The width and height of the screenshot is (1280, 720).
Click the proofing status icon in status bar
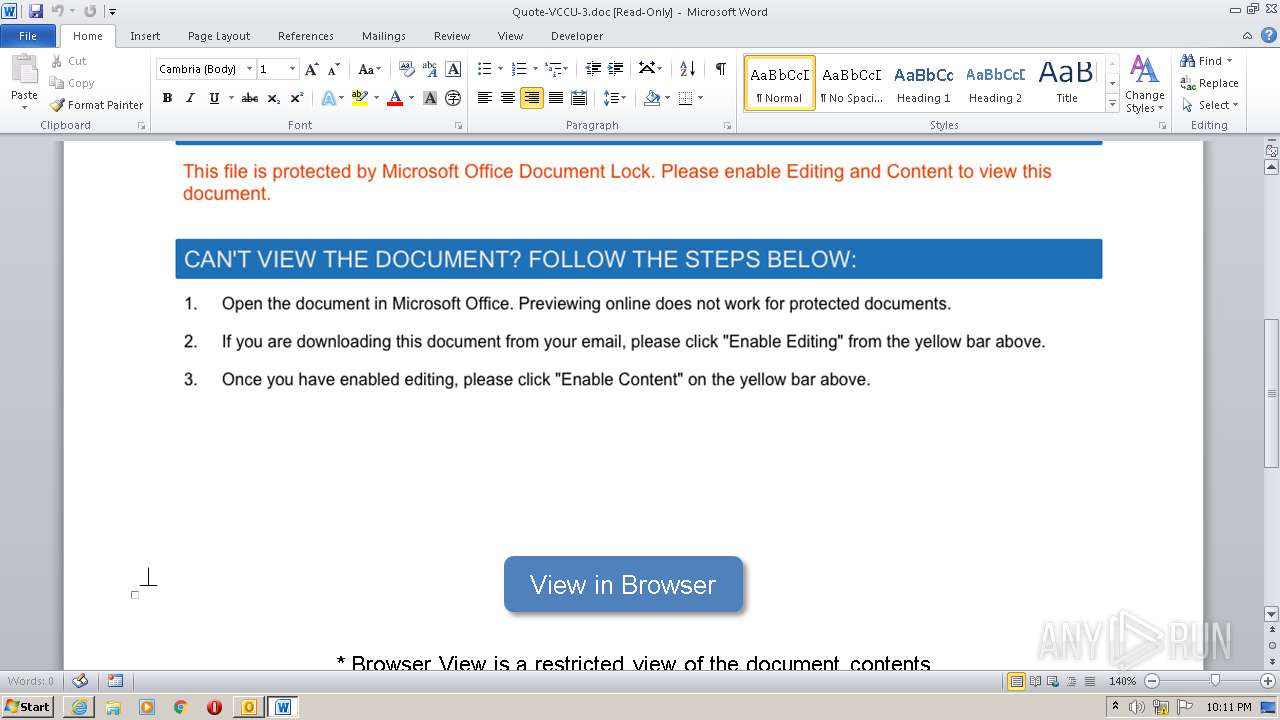80,681
